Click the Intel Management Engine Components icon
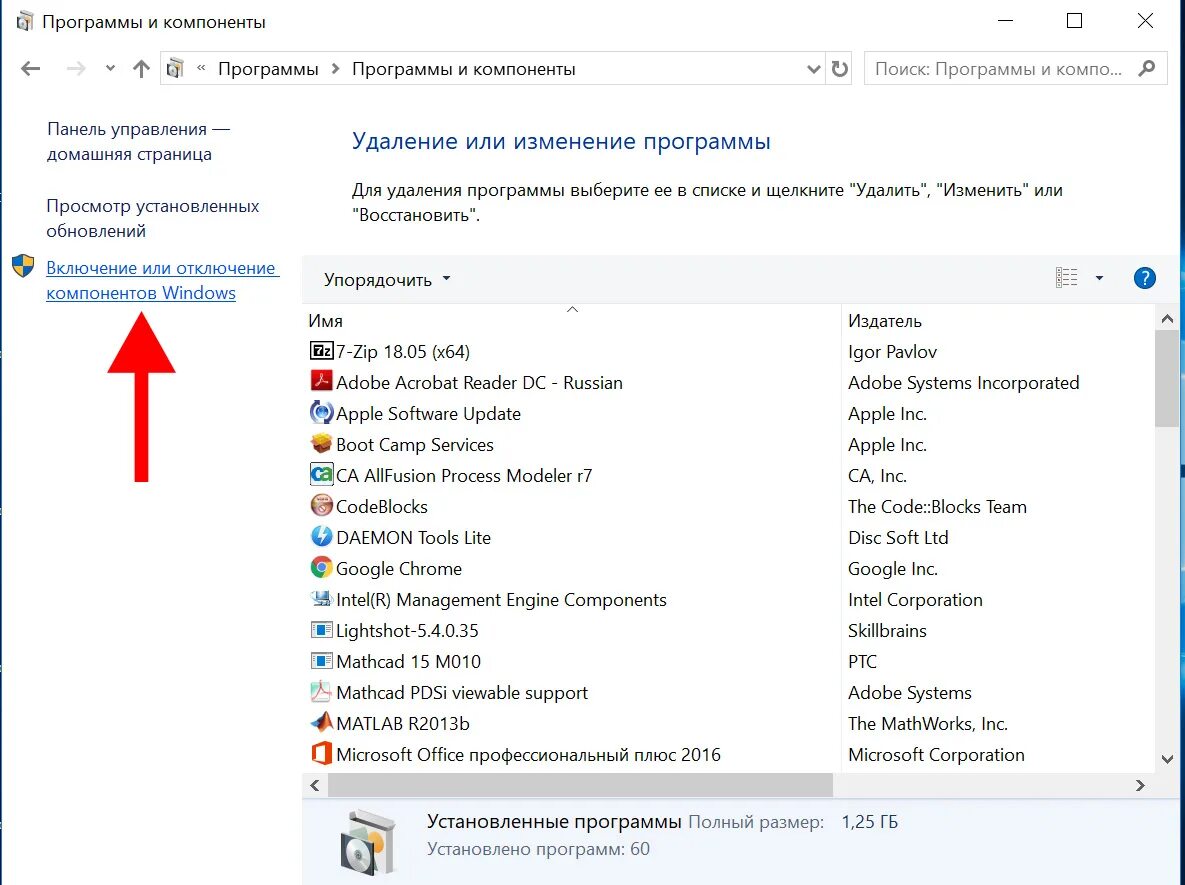 (x=321, y=599)
